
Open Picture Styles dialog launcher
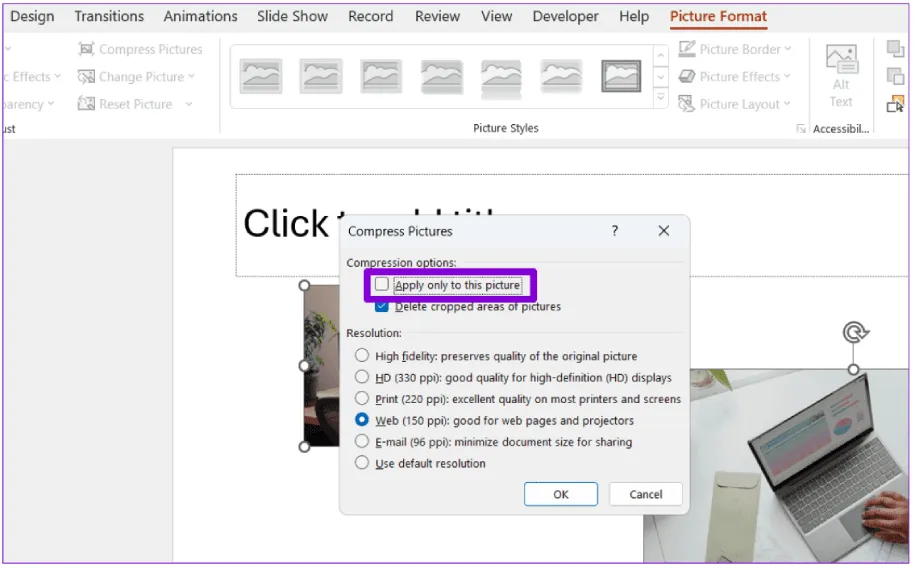[800, 129]
